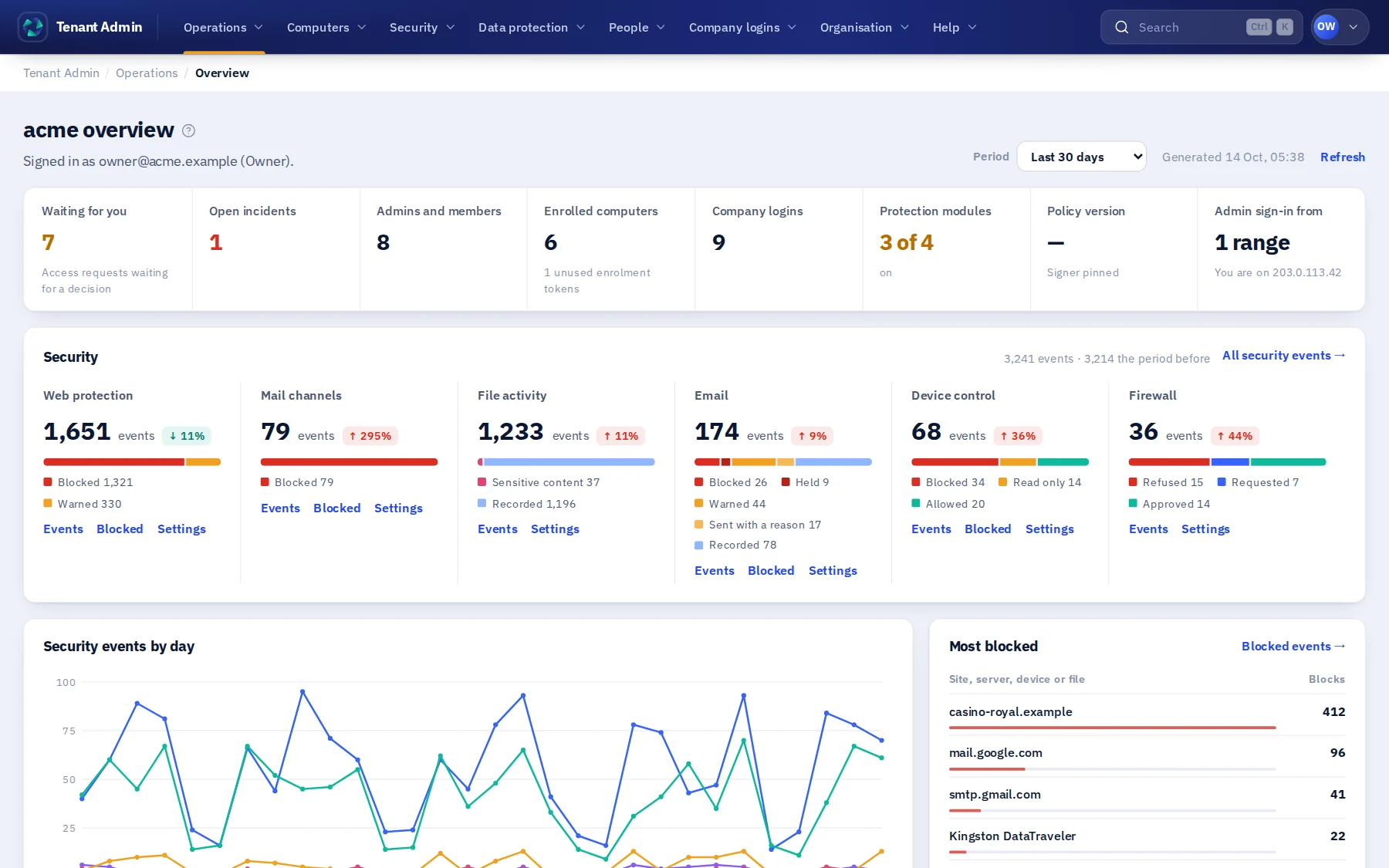Image resolution: width=1389 pixels, height=868 pixels.
Task: Open the Computers menu
Action: pyautogui.click(x=326, y=27)
